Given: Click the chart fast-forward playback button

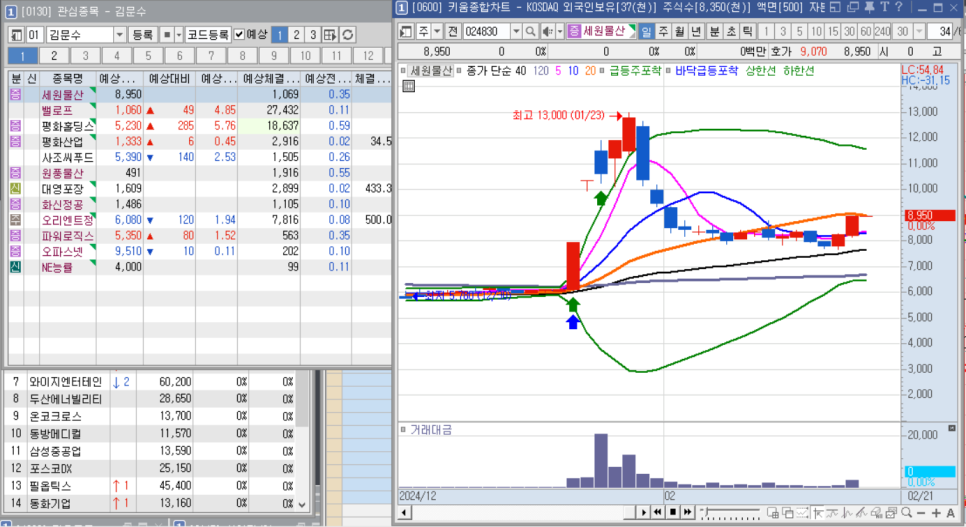Looking at the screenshot, I should 688,512.
